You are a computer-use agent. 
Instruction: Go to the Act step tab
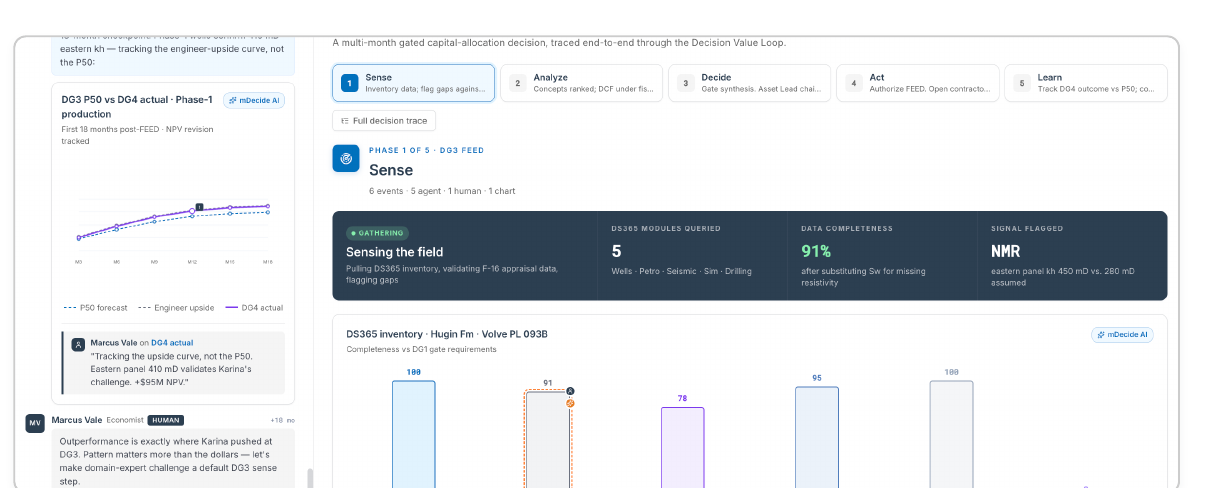click(x=917, y=83)
